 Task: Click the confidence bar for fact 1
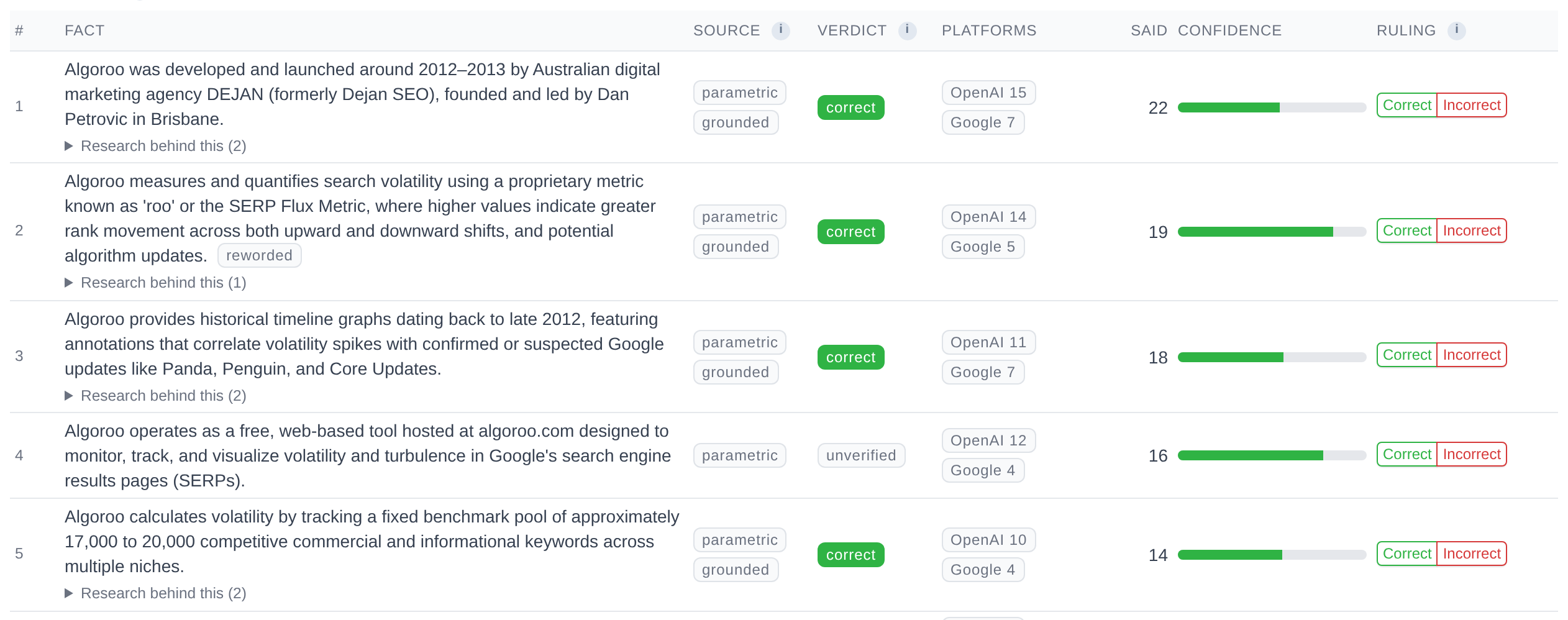(x=1272, y=107)
